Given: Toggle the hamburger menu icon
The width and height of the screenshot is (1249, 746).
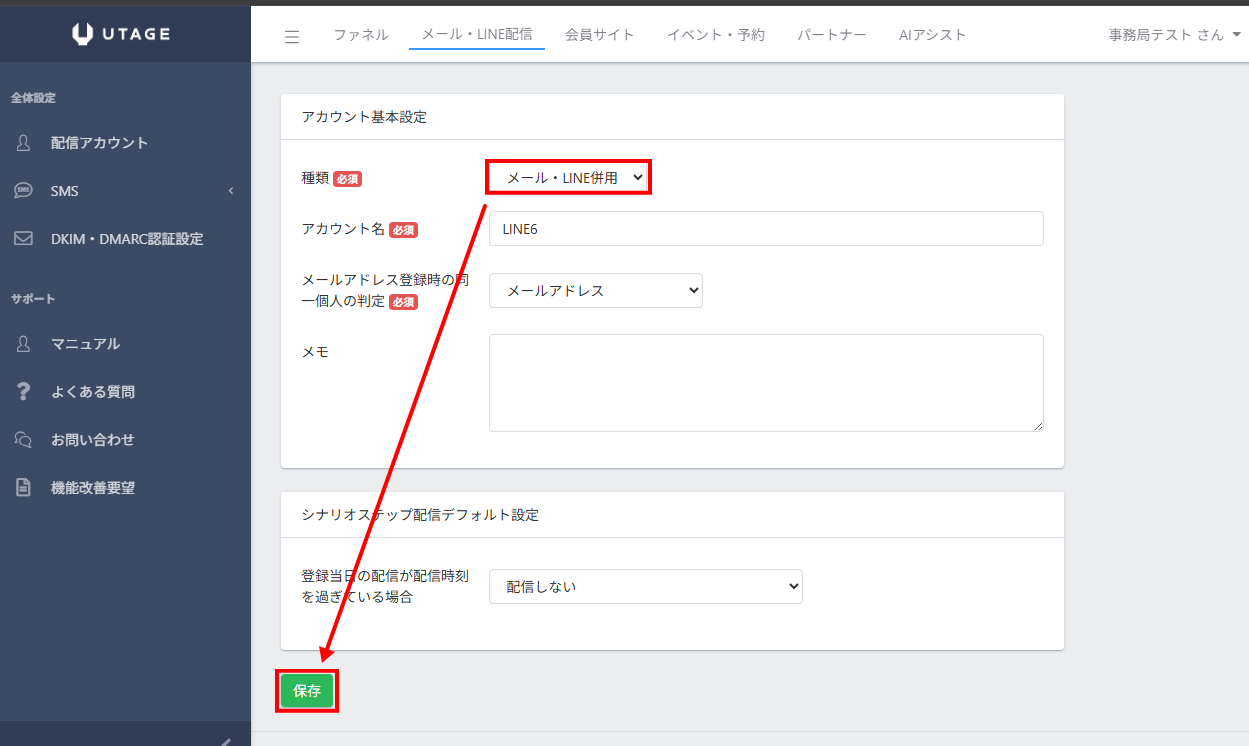Looking at the screenshot, I should [x=292, y=36].
